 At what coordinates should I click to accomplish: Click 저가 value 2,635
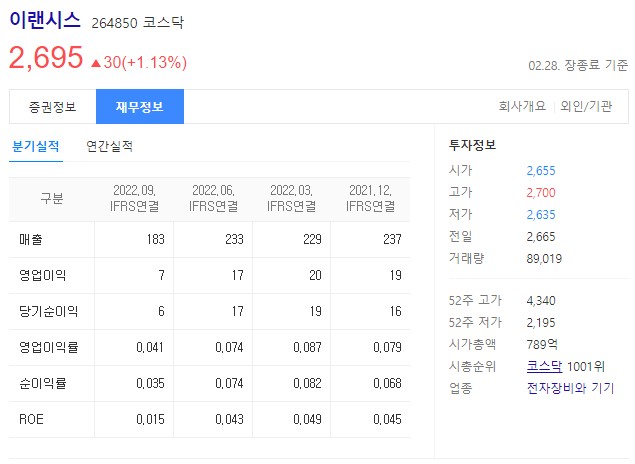[541, 215]
